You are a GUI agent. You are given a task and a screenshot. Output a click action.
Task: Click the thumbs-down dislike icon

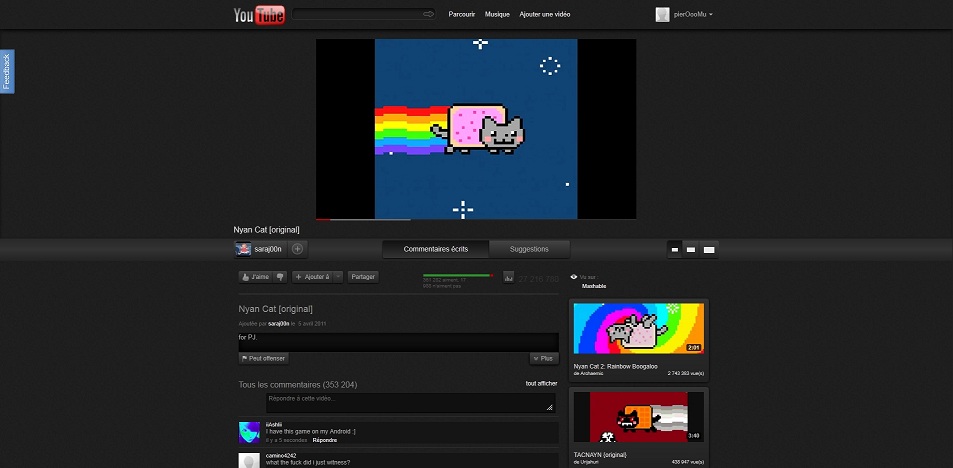tap(280, 277)
